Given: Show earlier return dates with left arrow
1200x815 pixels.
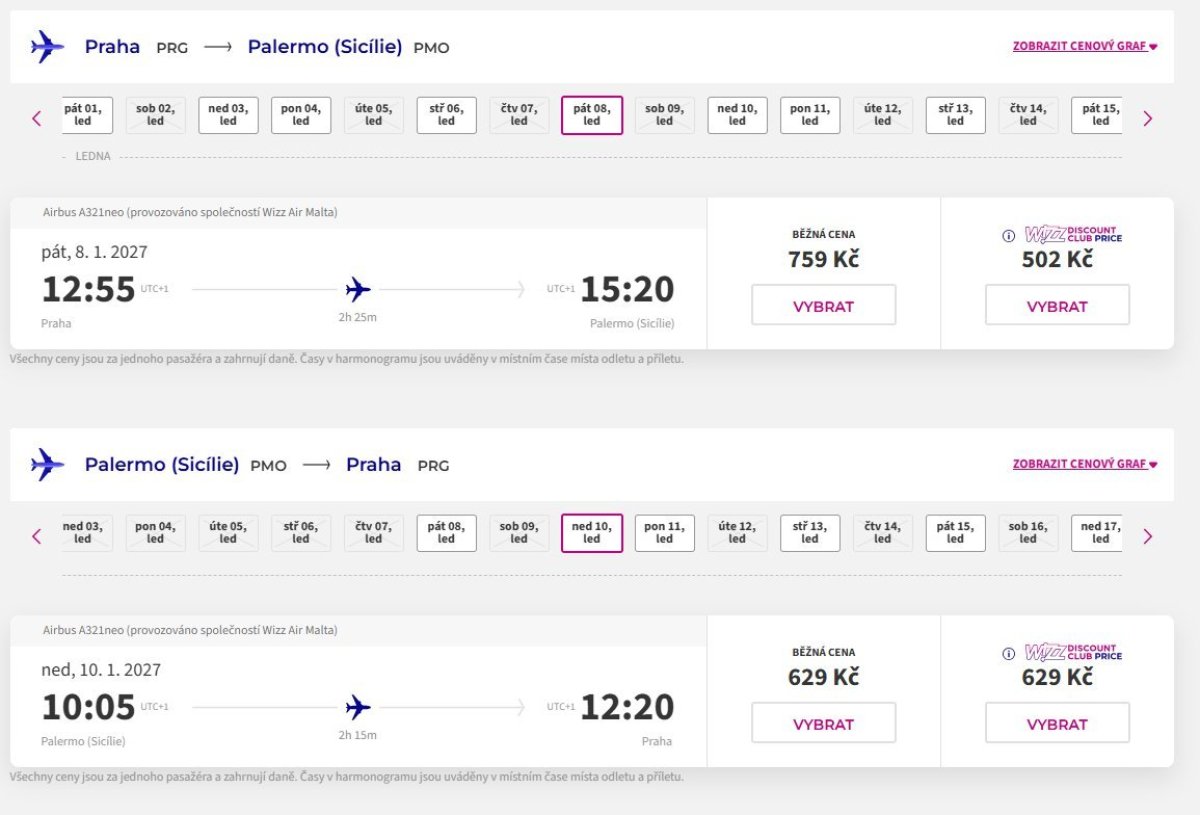Looking at the screenshot, I should pyautogui.click(x=37, y=536).
